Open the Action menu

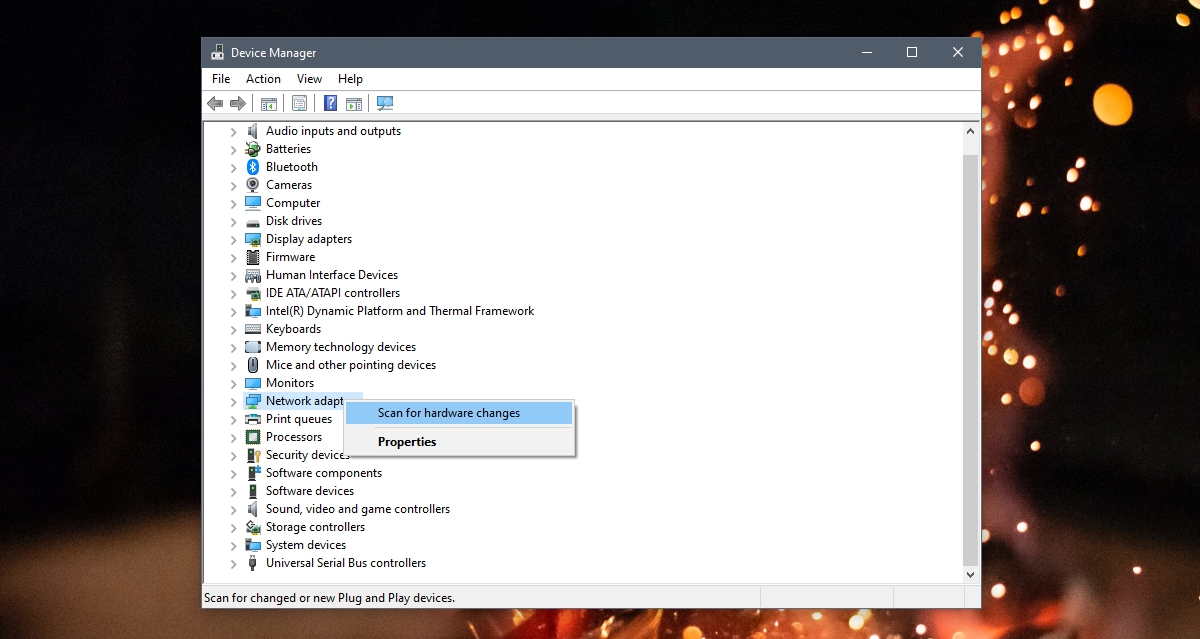click(262, 78)
